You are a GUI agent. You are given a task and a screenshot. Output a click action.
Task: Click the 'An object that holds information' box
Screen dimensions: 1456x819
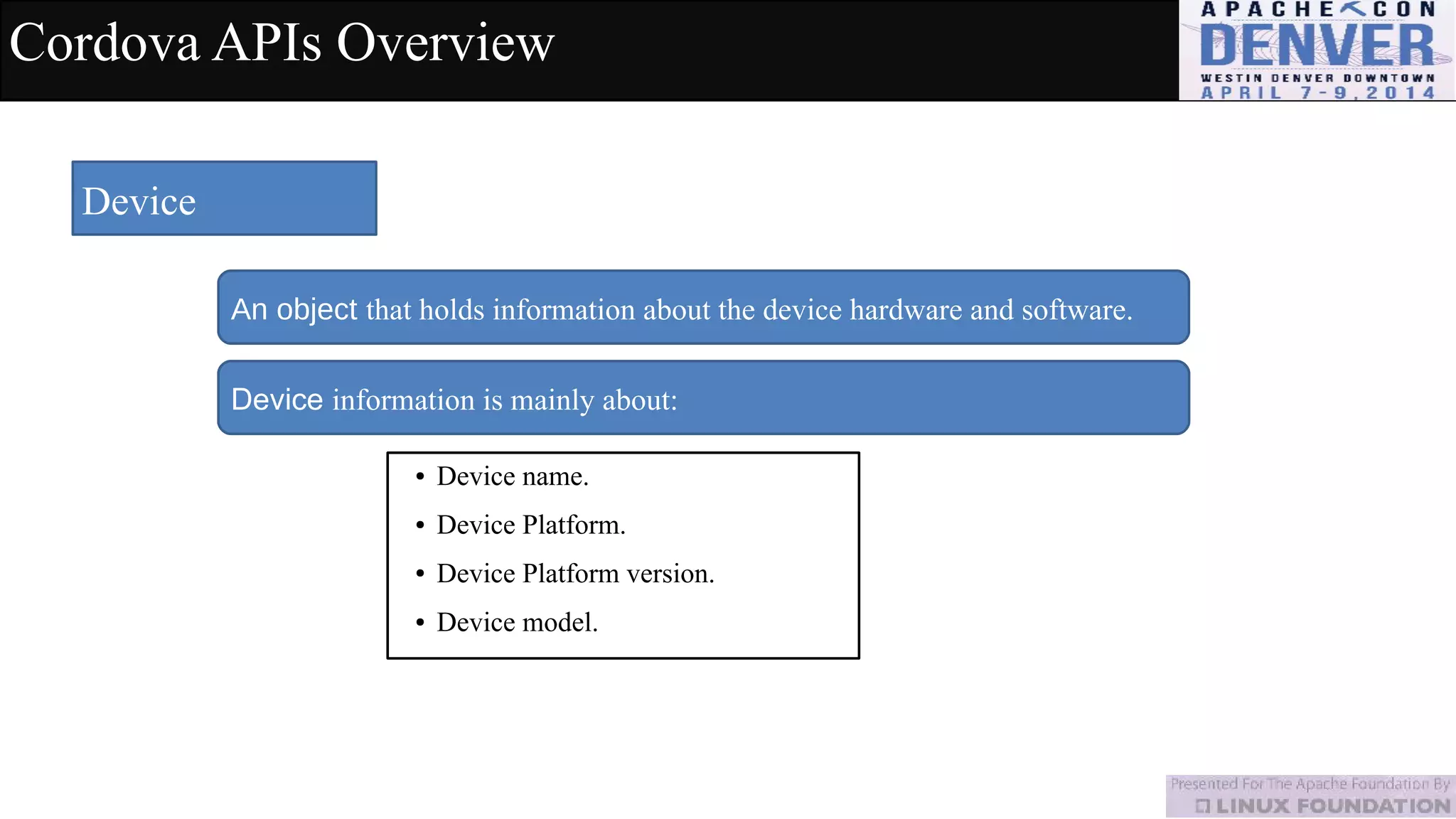pos(703,307)
